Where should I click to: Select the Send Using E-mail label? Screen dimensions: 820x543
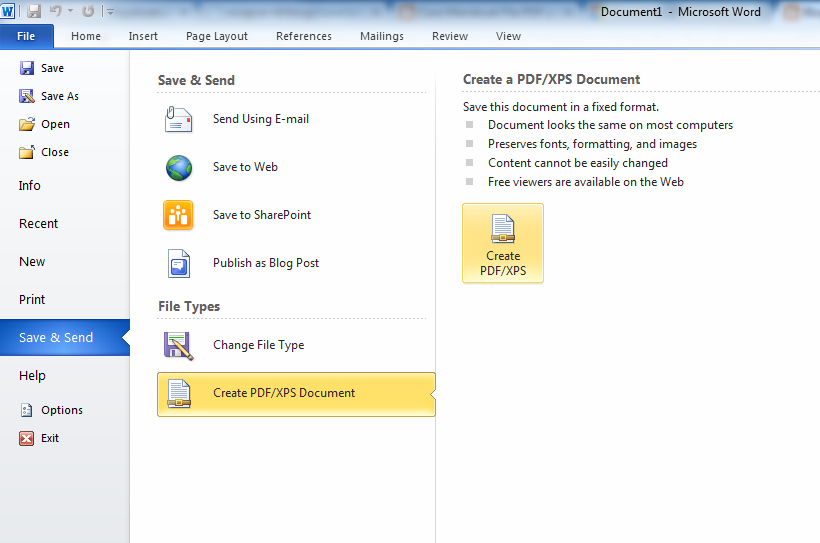tap(261, 119)
